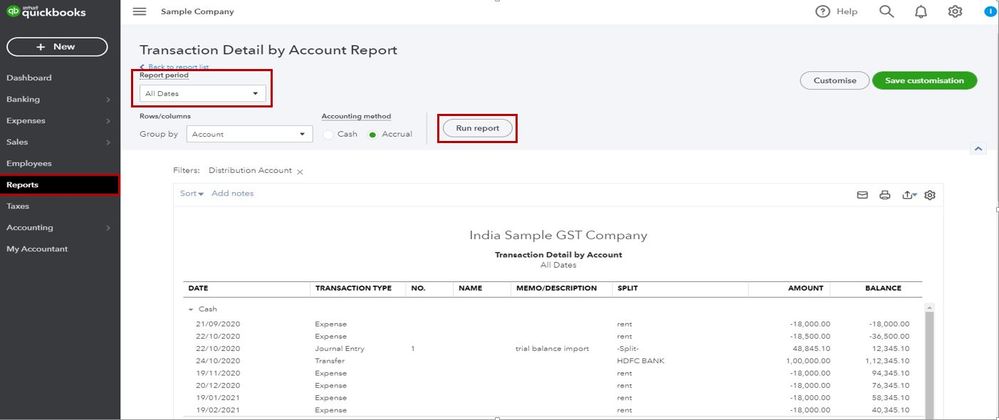Screen dimensions: 999x420
Task: Open the Group by Account dropdown
Action: click(x=250, y=134)
